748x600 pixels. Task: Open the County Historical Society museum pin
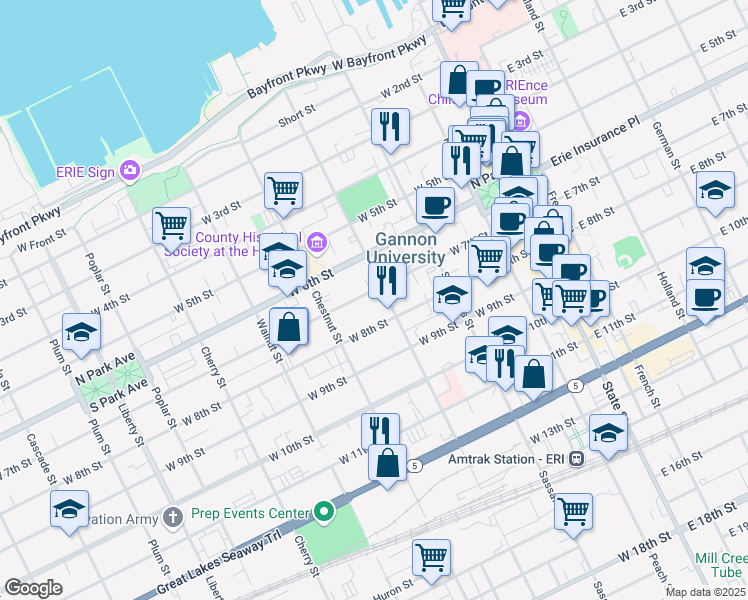pyautogui.click(x=317, y=242)
